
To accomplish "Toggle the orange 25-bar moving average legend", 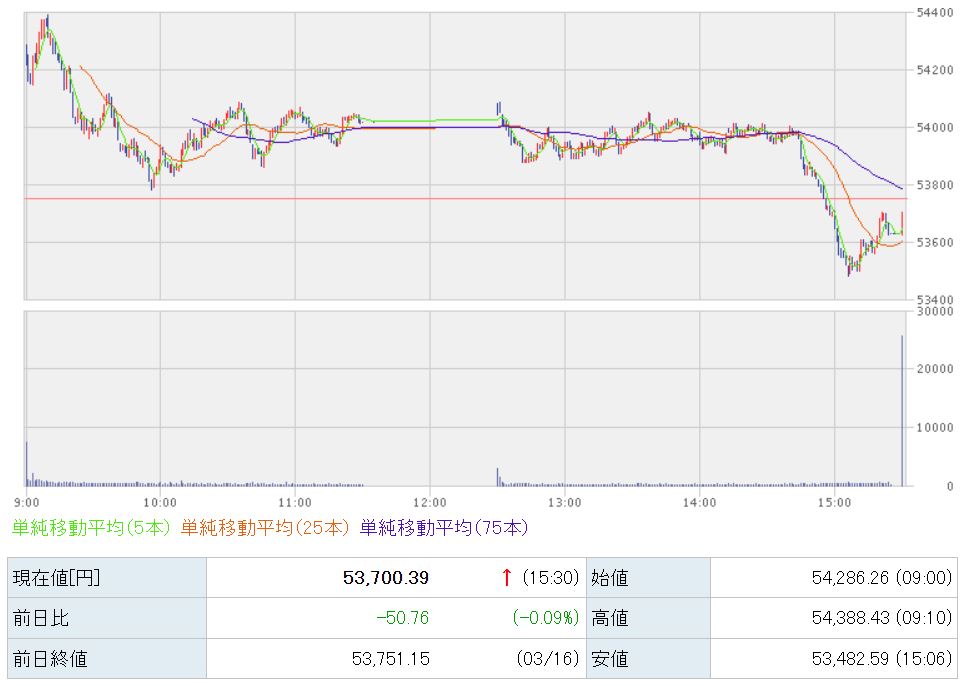I will [x=265, y=527].
